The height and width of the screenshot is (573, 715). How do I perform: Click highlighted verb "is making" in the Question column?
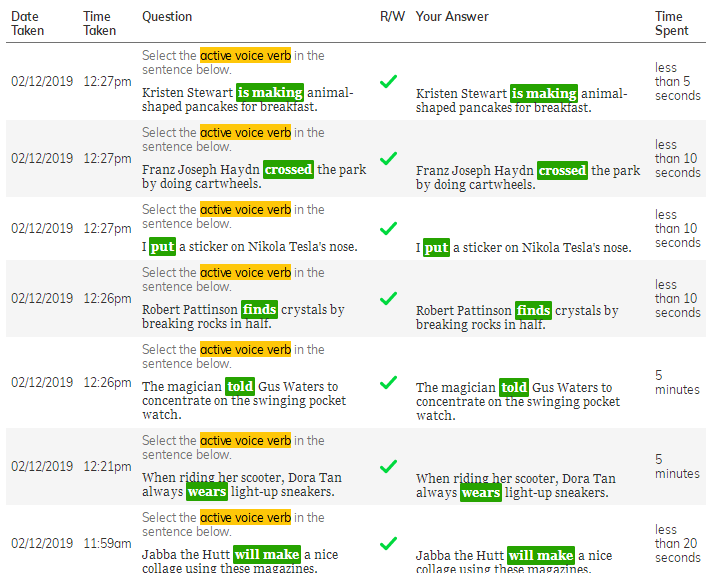pos(270,93)
